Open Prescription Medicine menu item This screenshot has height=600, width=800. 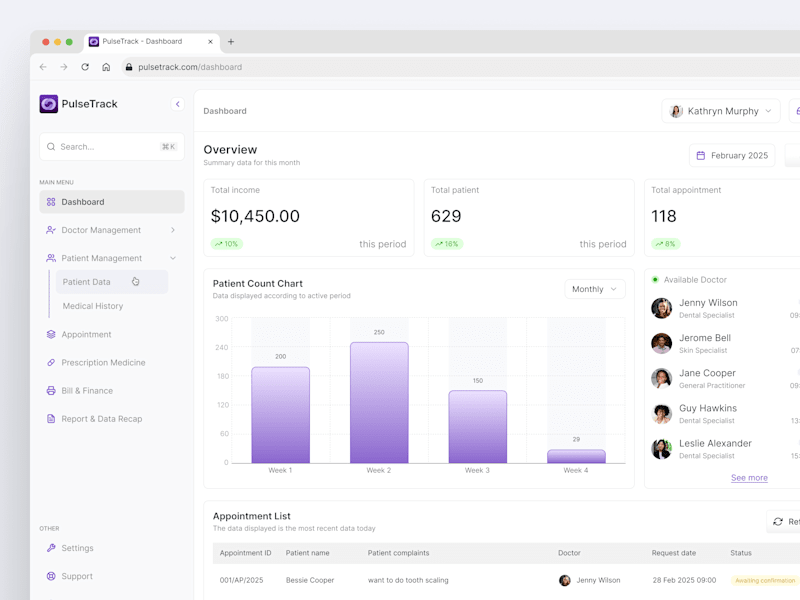click(103, 363)
